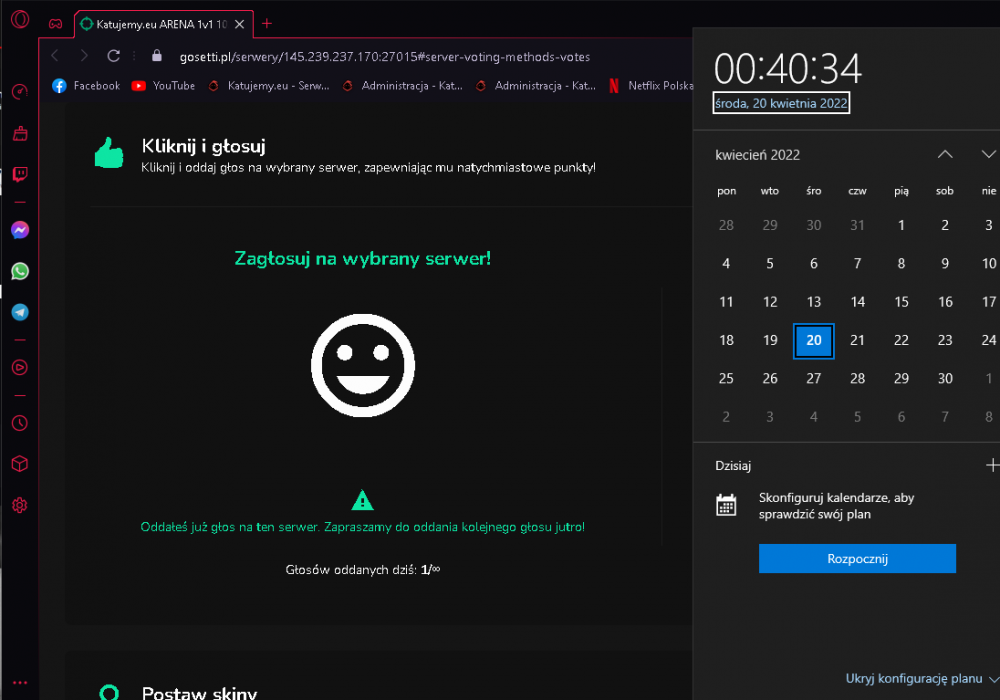Click the Postaw skiny heading
Screen dimensions: 1000x700
(200, 693)
